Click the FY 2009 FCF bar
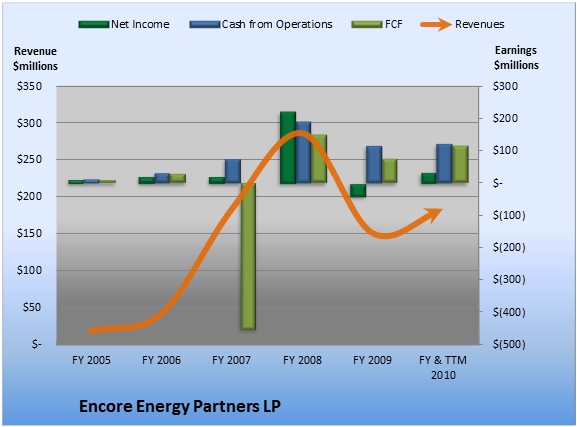 389,171
